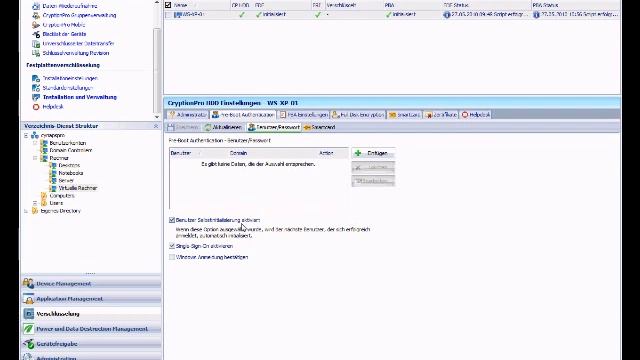Click the navigation pane scroll-up arrow
This screenshot has width=640, height=360.
coord(157,2)
